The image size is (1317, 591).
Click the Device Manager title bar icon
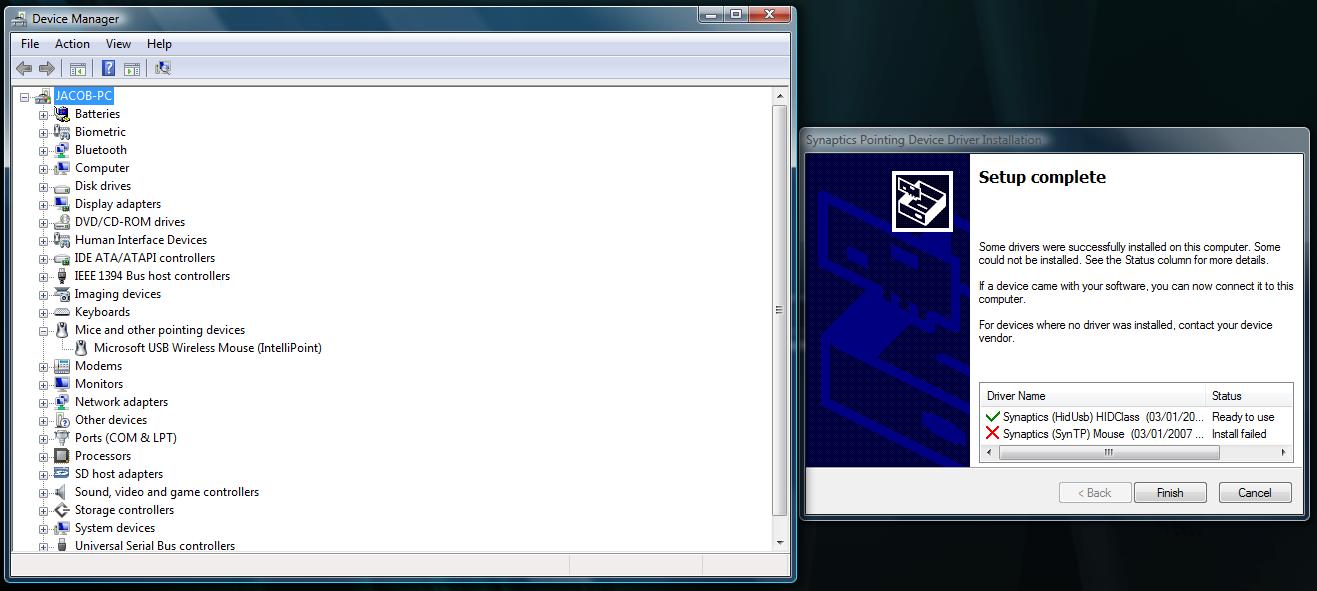tap(21, 18)
